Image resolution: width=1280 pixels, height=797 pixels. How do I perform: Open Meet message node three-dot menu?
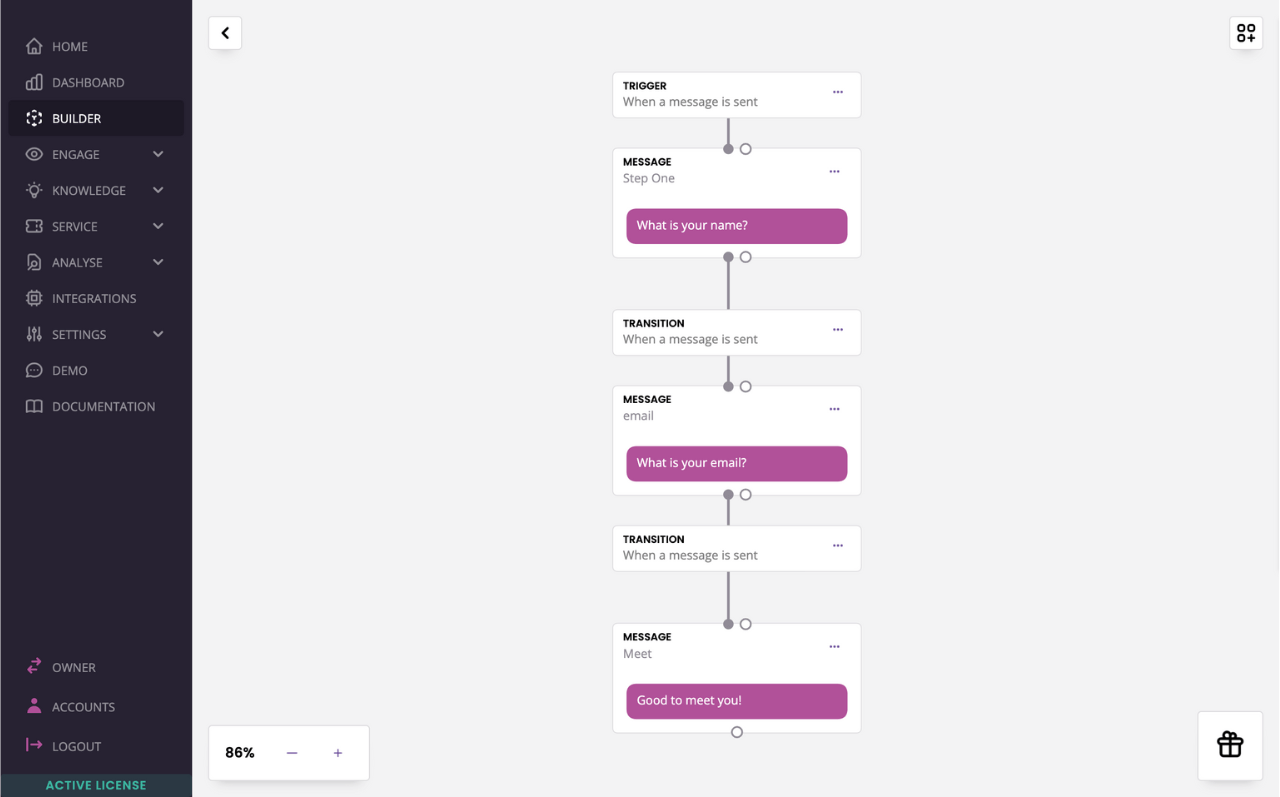pos(834,647)
